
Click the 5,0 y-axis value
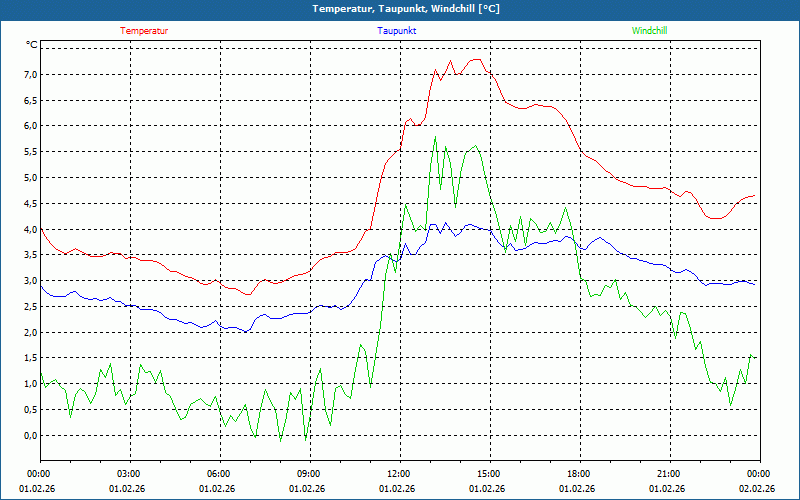click(29, 178)
